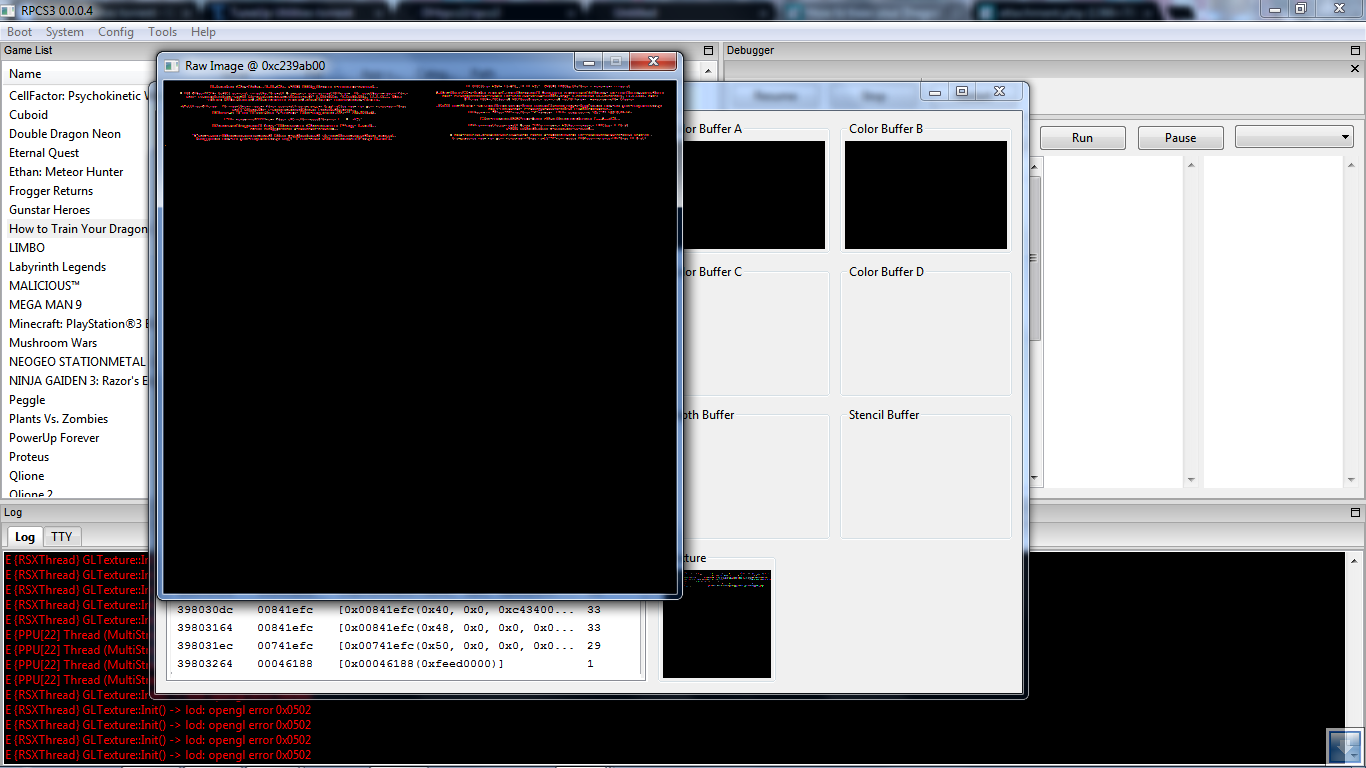Open the debugger thread dropdown

pos(1294,137)
